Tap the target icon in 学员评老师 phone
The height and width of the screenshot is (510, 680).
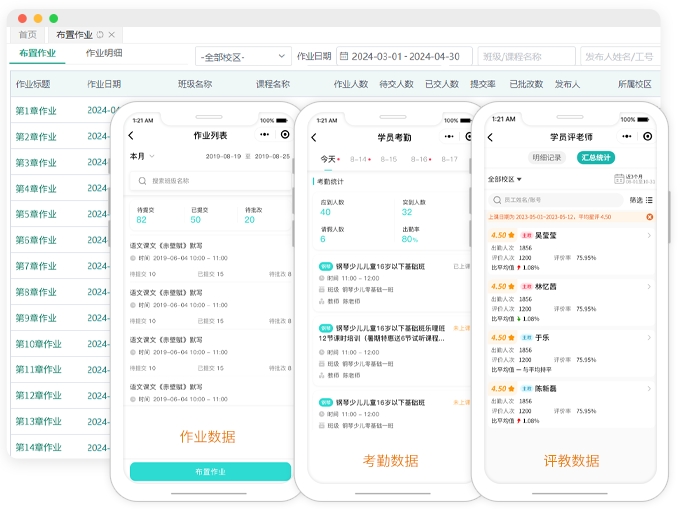click(x=647, y=136)
